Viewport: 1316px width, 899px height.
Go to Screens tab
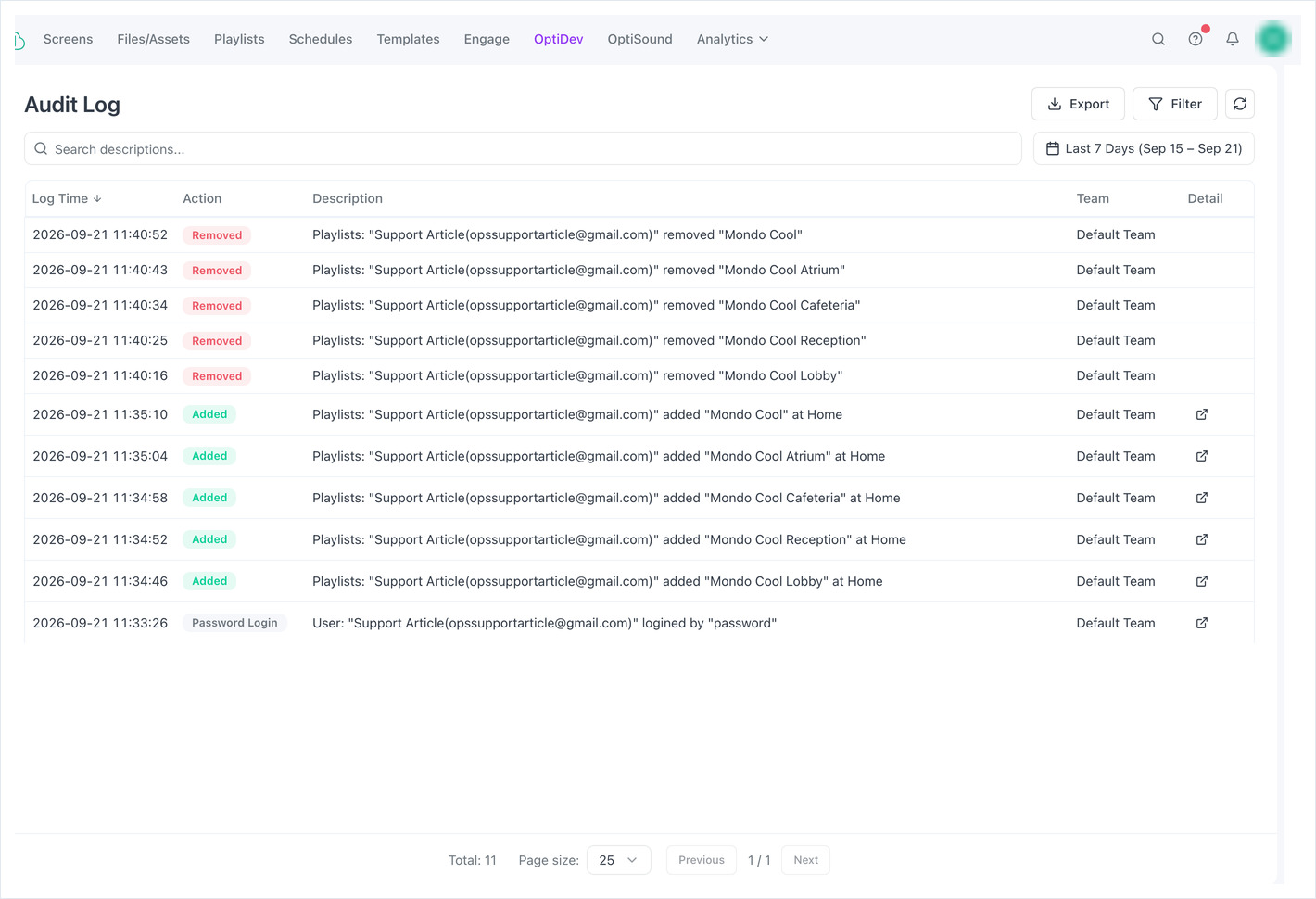pyautogui.click(x=68, y=39)
